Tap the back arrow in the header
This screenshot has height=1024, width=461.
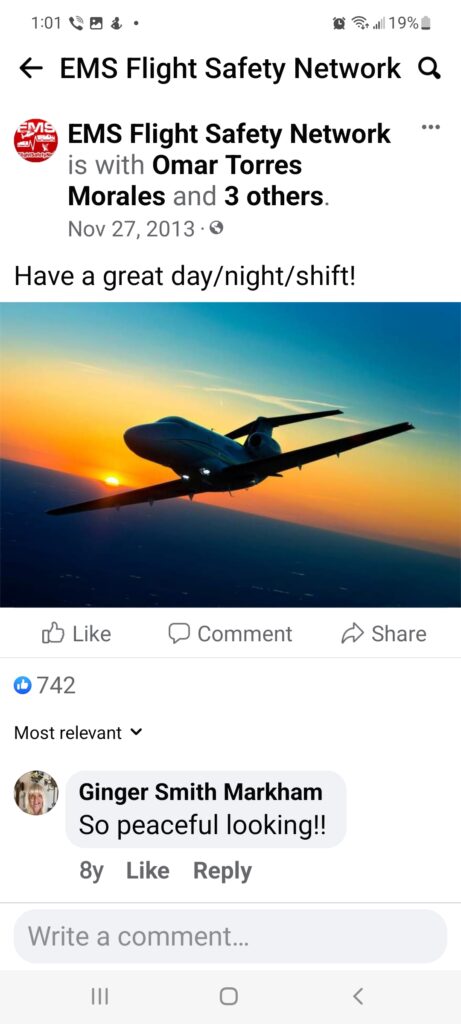point(31,68)
